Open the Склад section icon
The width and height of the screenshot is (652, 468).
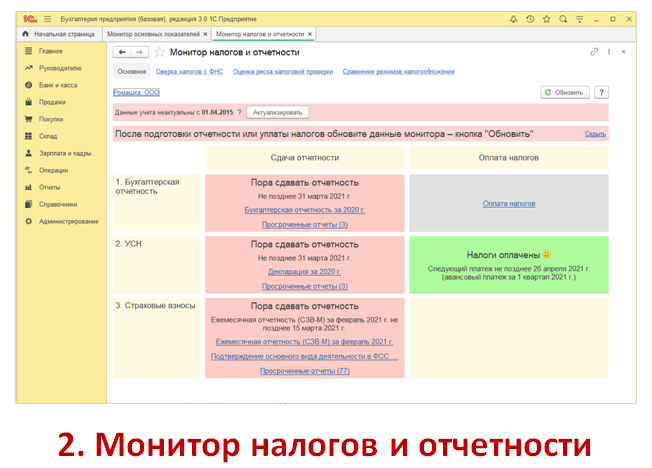coord(28,136)
